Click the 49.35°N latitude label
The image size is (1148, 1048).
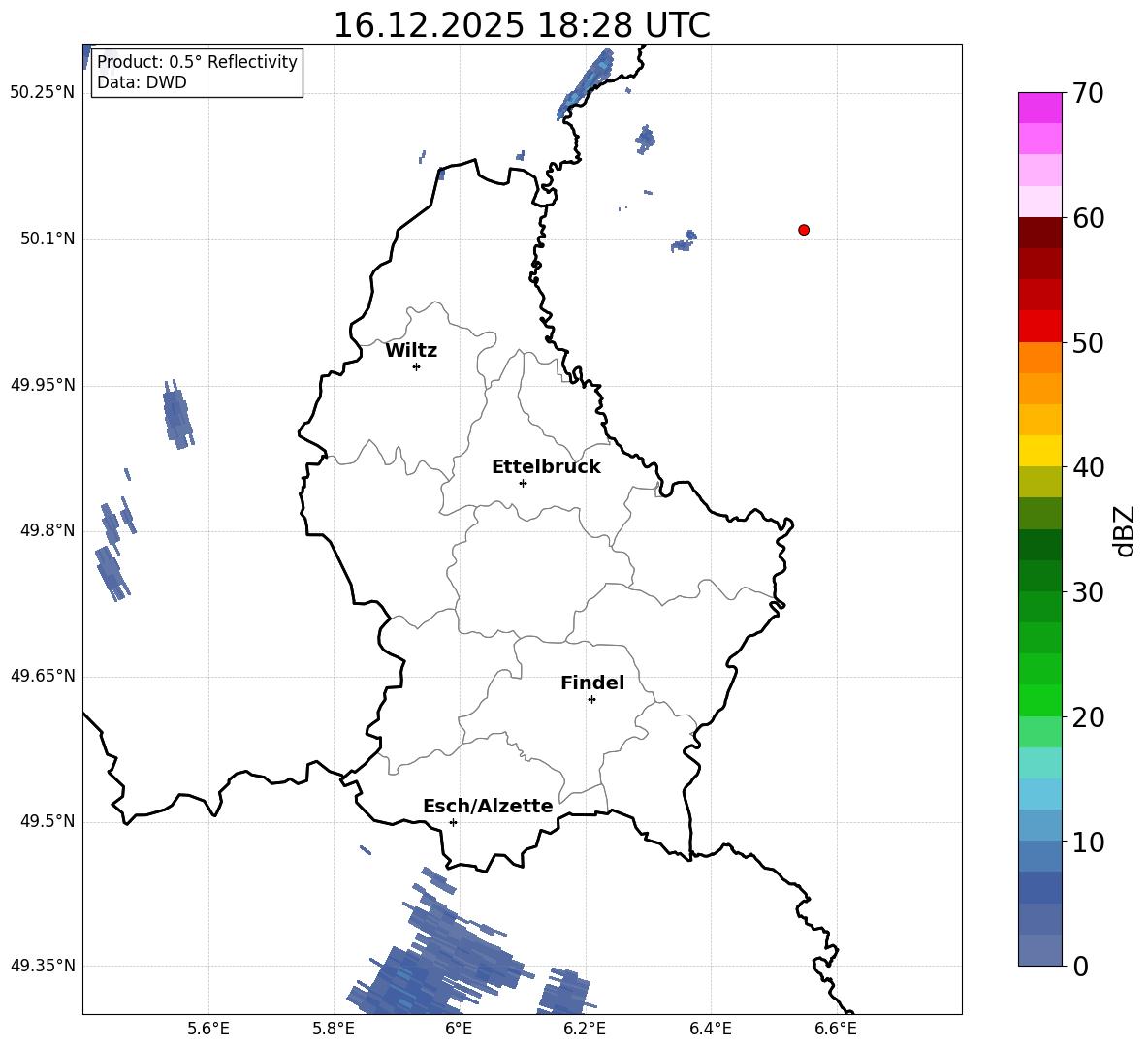coord(43,966)
